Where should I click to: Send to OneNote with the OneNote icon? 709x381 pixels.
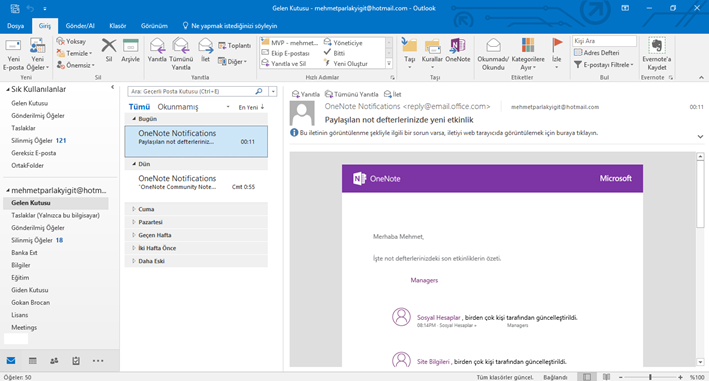458,50
